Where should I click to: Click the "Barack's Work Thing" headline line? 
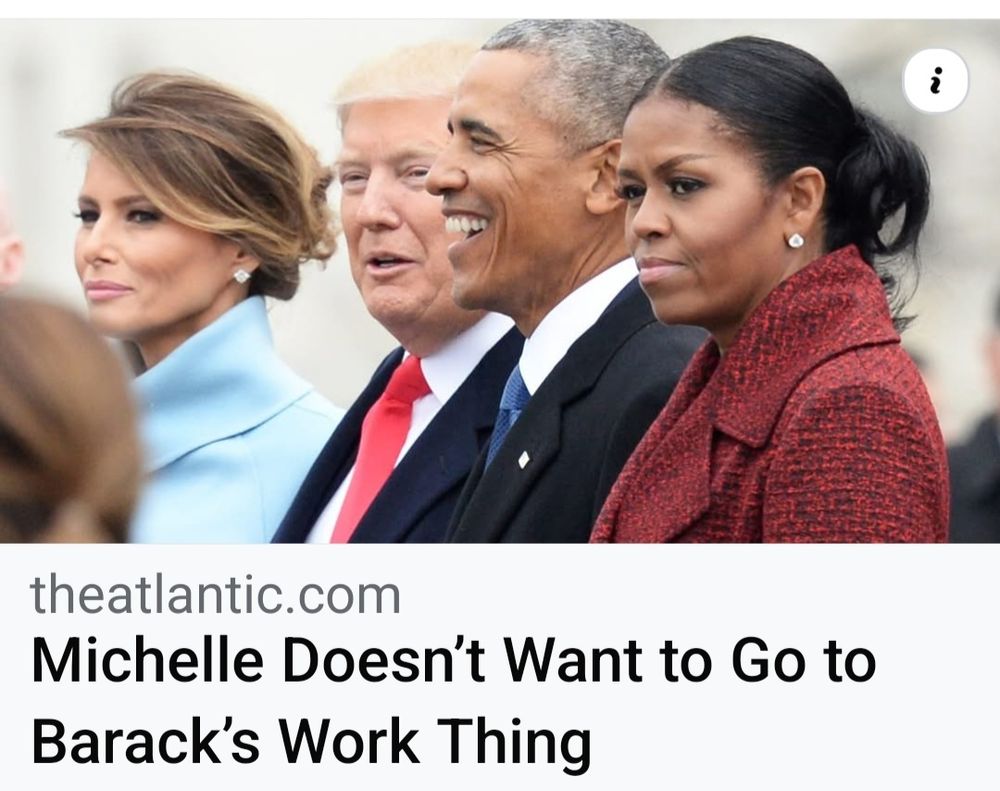(x=311, y=741)
